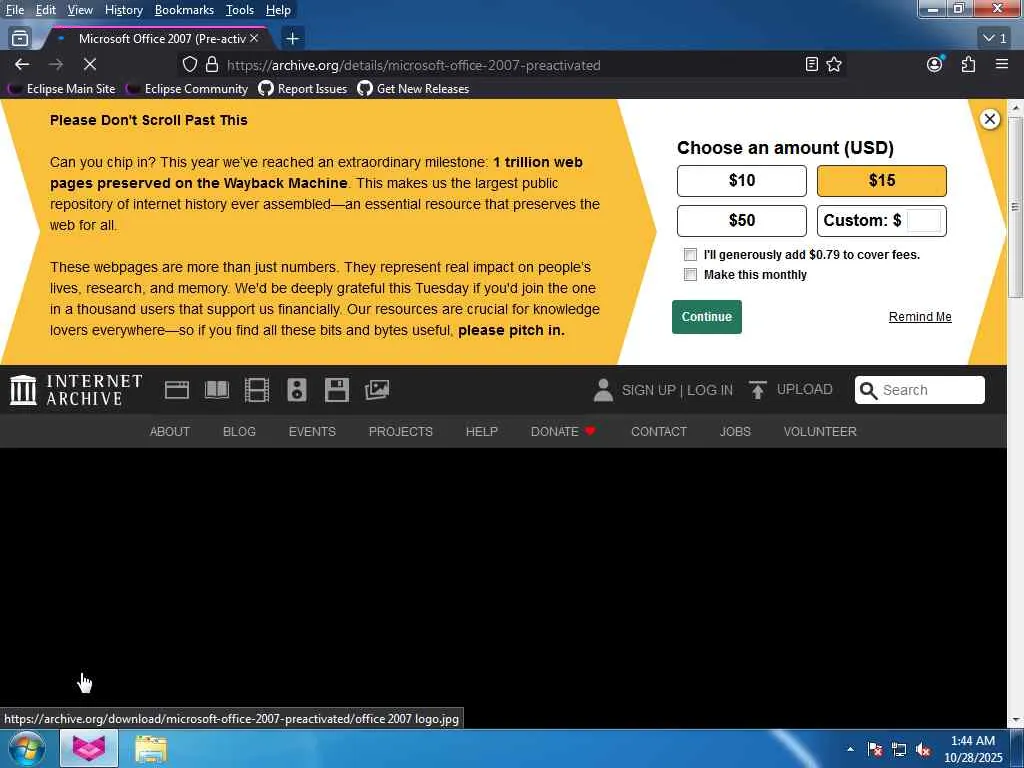Screen dimensions: 1024x768
Task: Check Make this monthly box
Action: [690, 274]
